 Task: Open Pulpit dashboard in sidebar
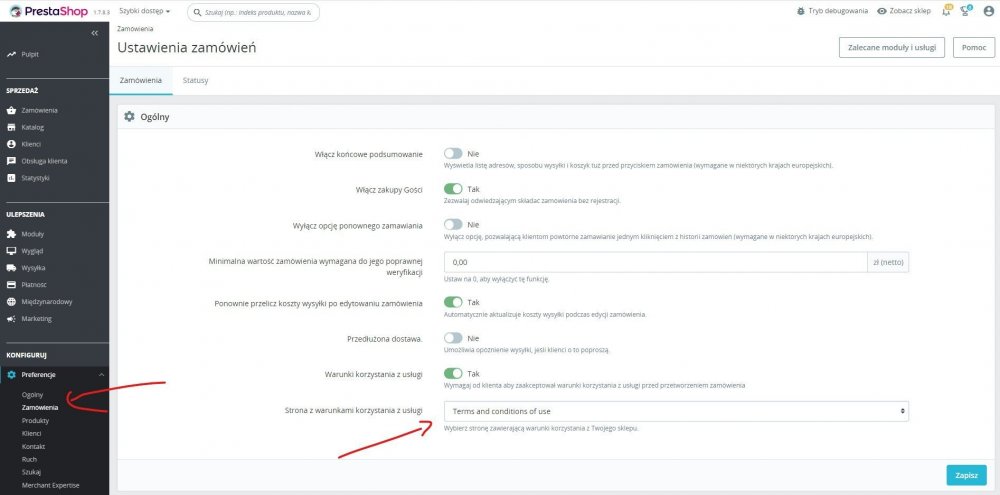tap(30, 54)
